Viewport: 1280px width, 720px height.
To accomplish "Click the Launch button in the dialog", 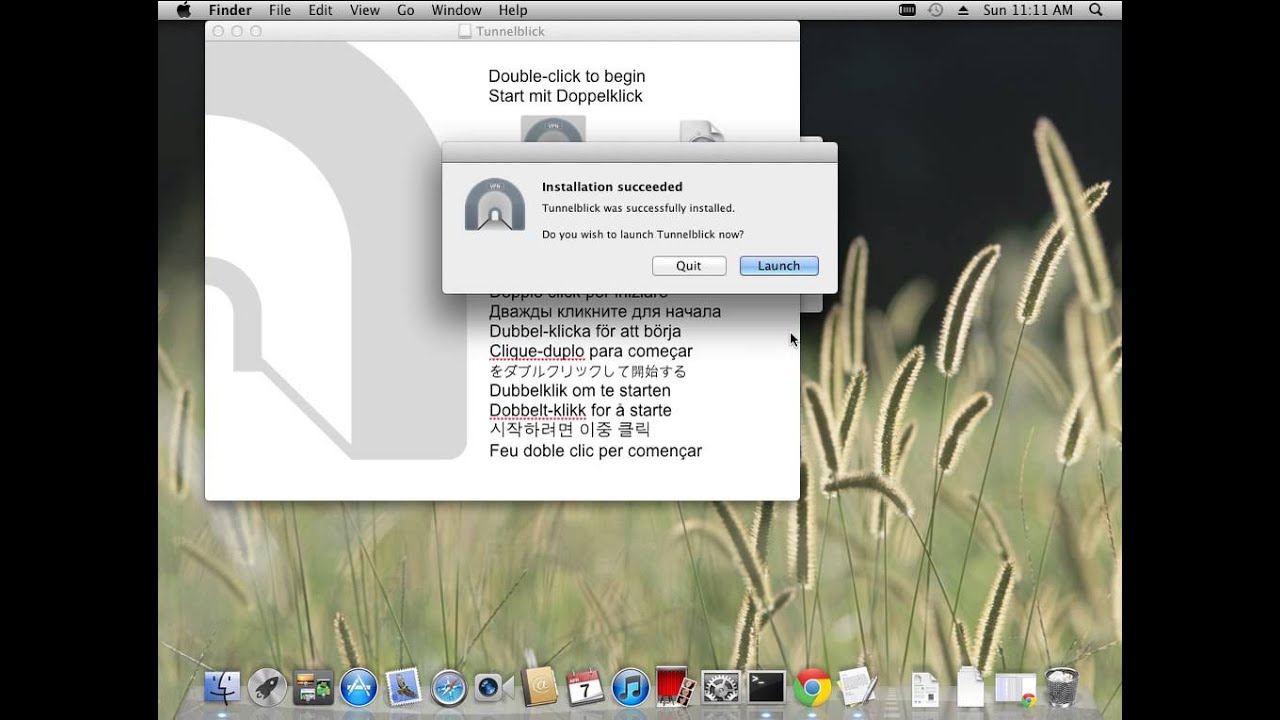I will coord(779,266).
